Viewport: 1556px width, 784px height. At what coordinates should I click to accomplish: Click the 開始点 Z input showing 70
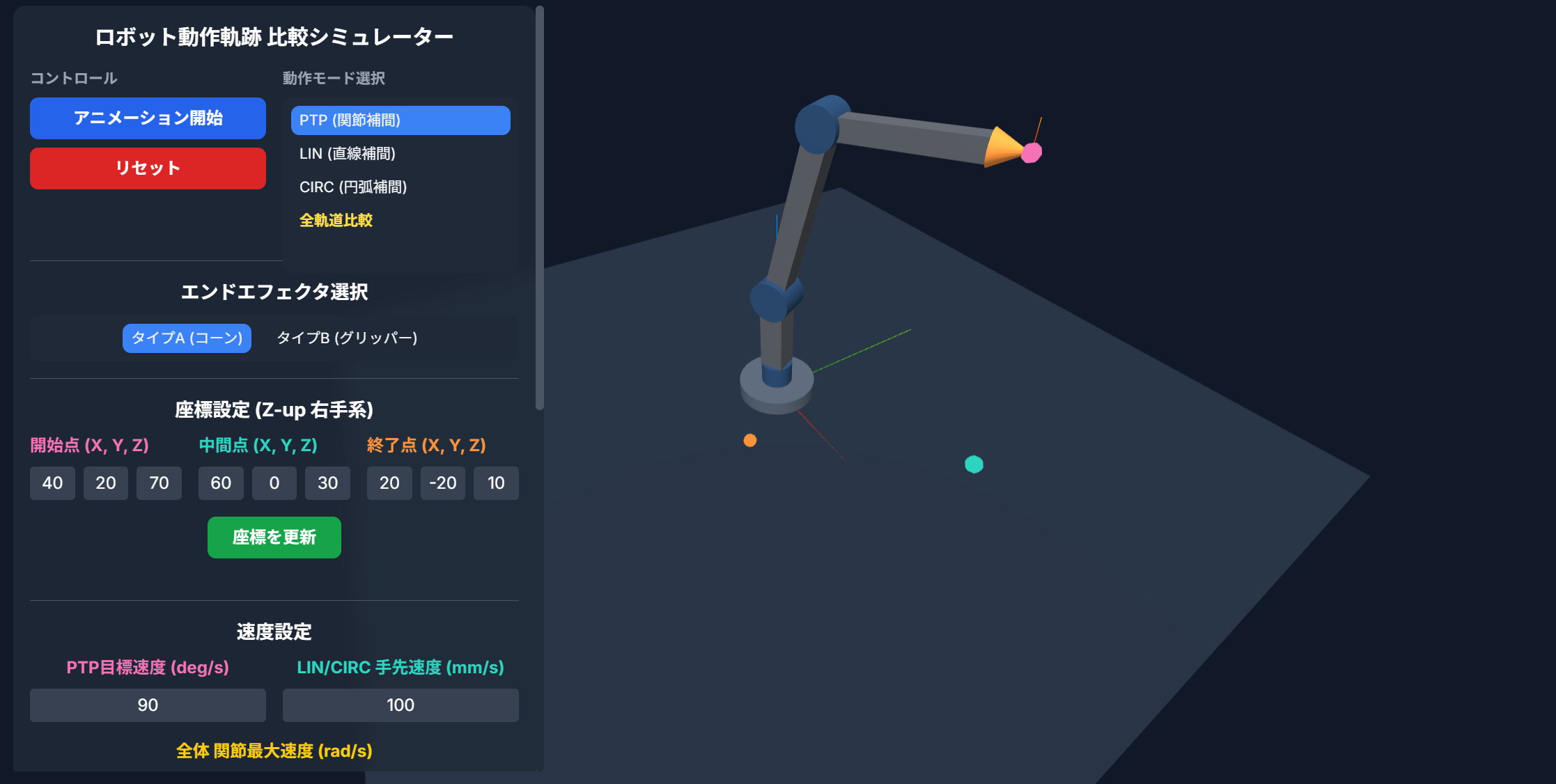point(159,483)
